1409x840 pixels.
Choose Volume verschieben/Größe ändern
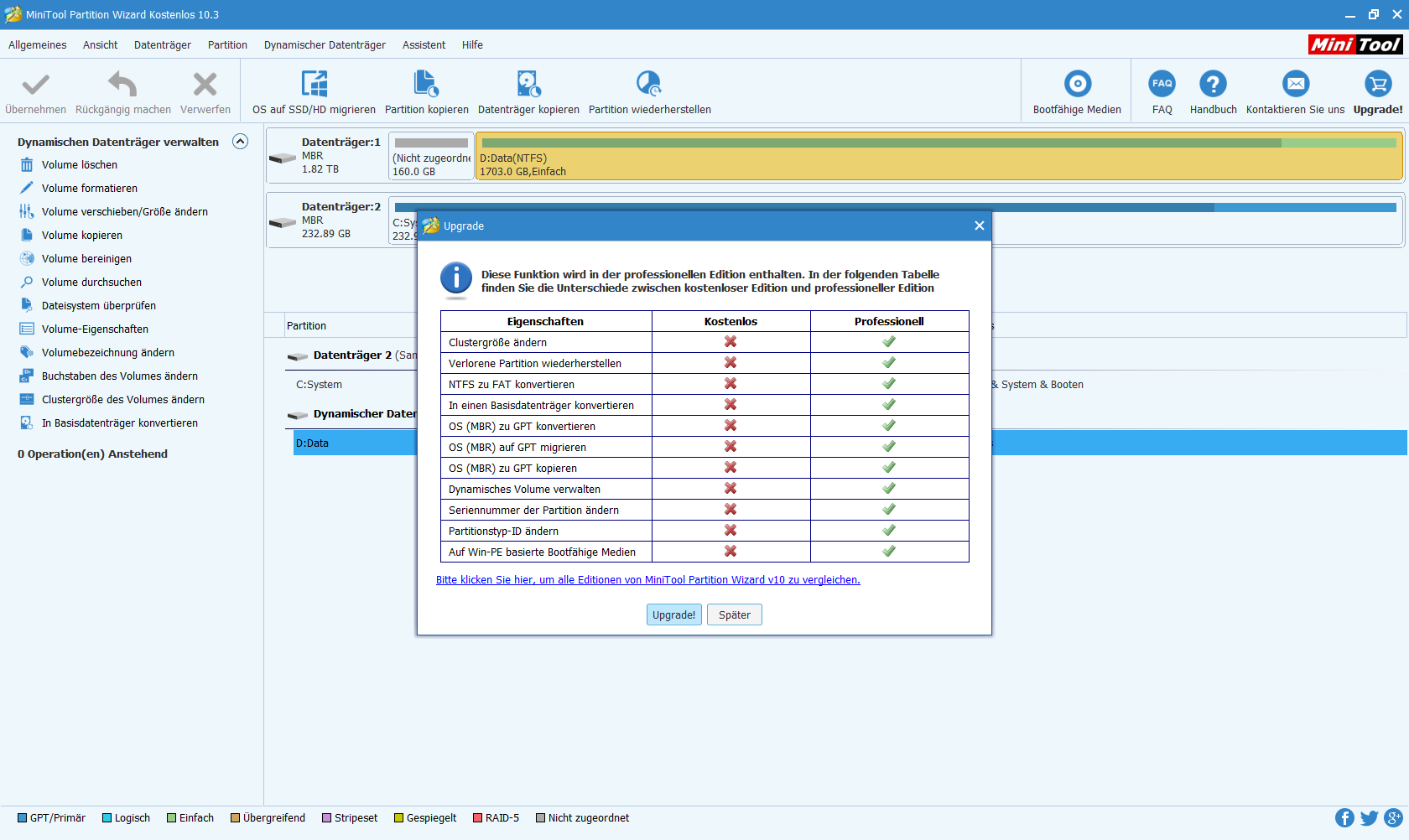coord(125,212)
